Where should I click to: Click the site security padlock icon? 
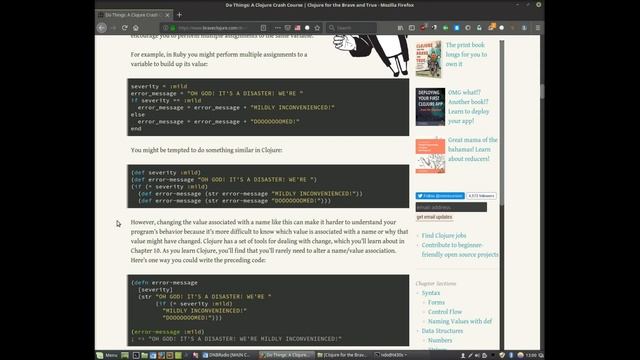click(x=173, y=28)
